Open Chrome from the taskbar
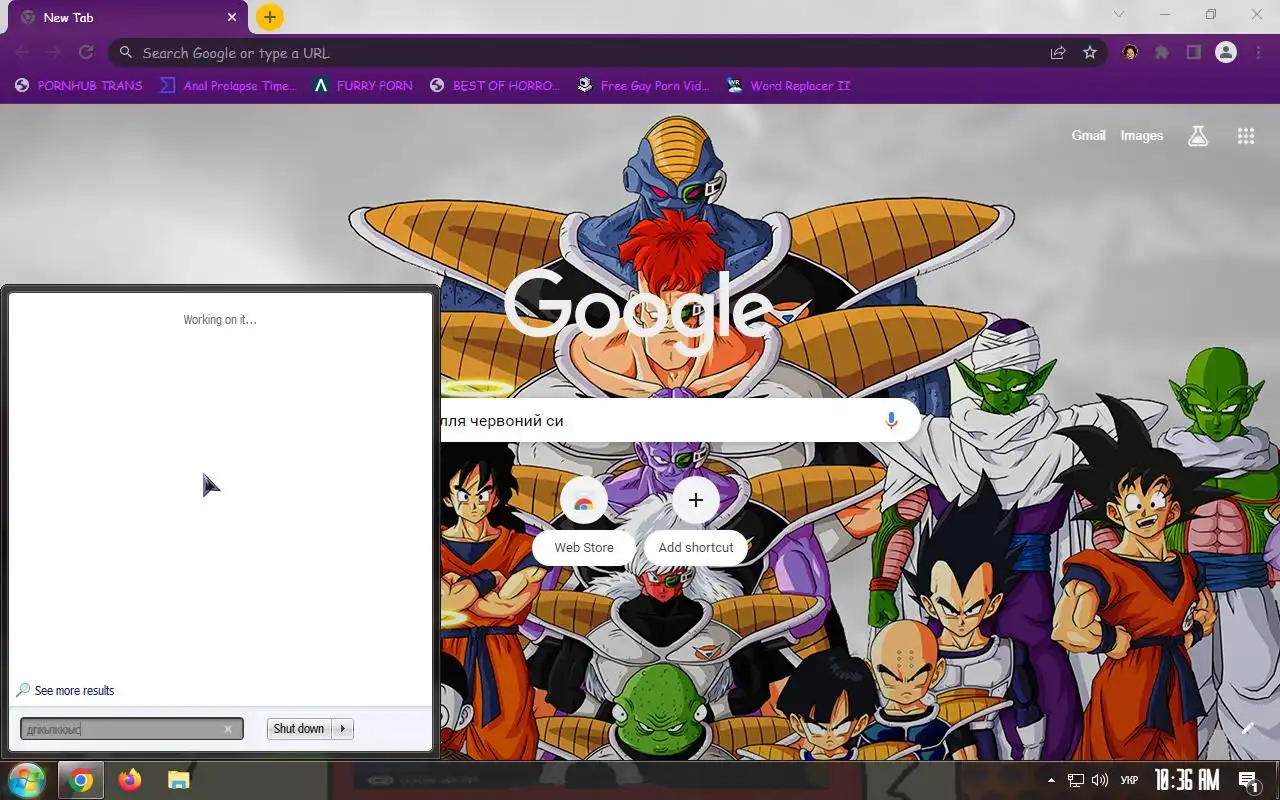The height and width of the screenshot is (800, 1280). point(81,780)
